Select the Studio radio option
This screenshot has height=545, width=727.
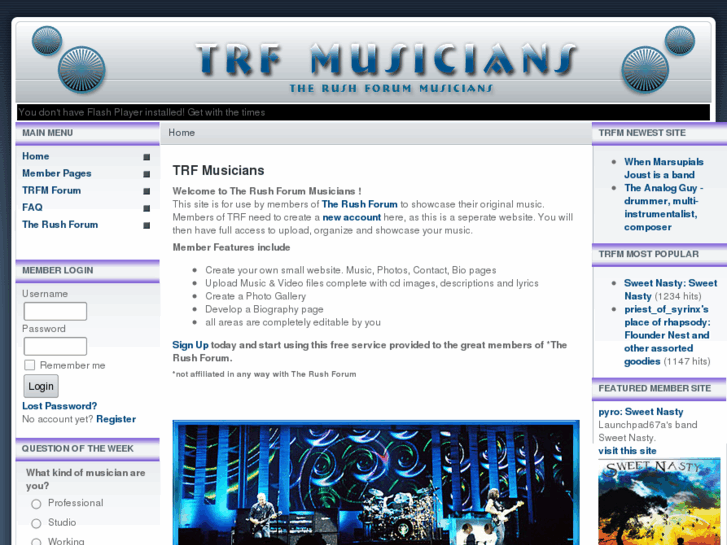point(36,523)
